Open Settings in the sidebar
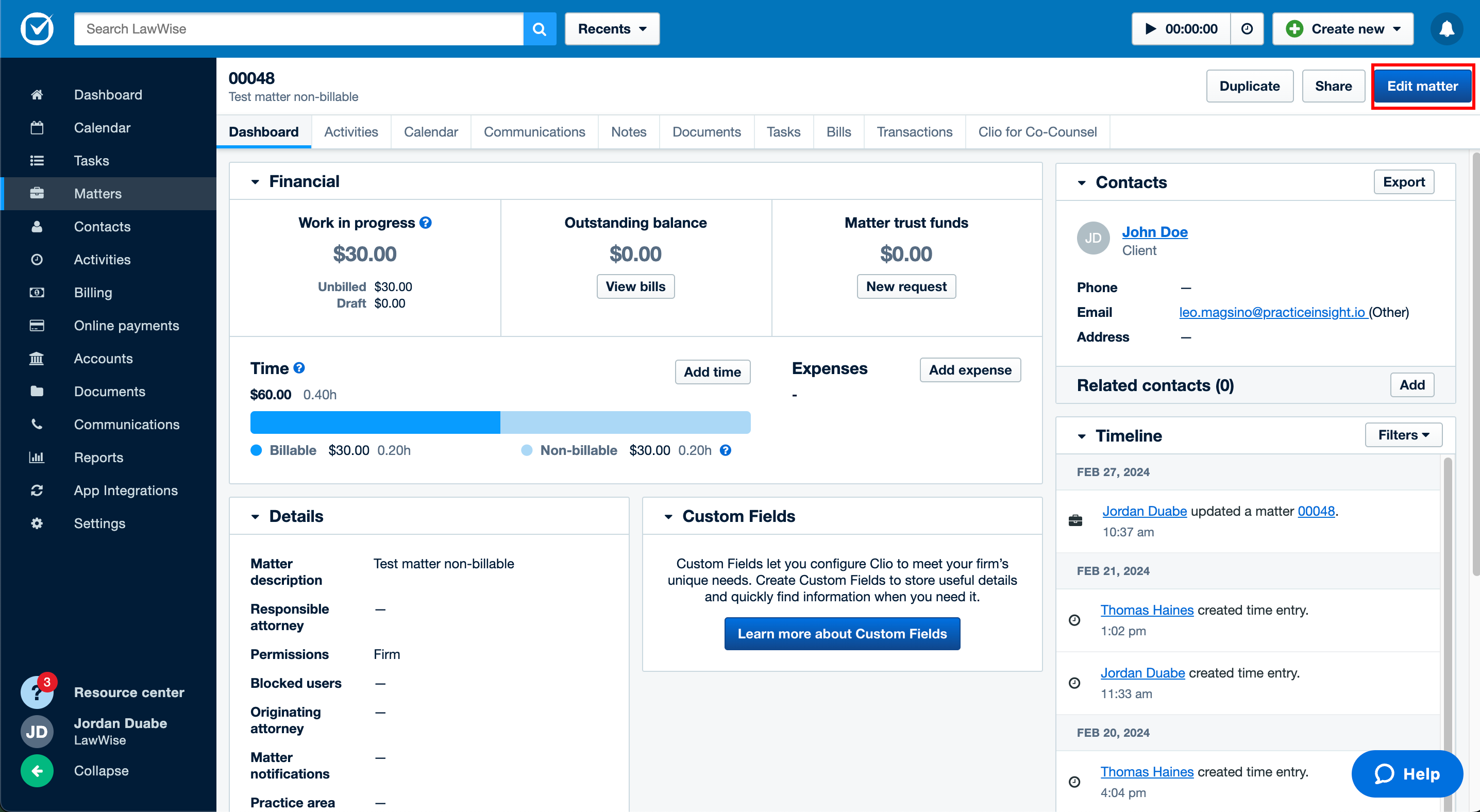 coord(108,523)
